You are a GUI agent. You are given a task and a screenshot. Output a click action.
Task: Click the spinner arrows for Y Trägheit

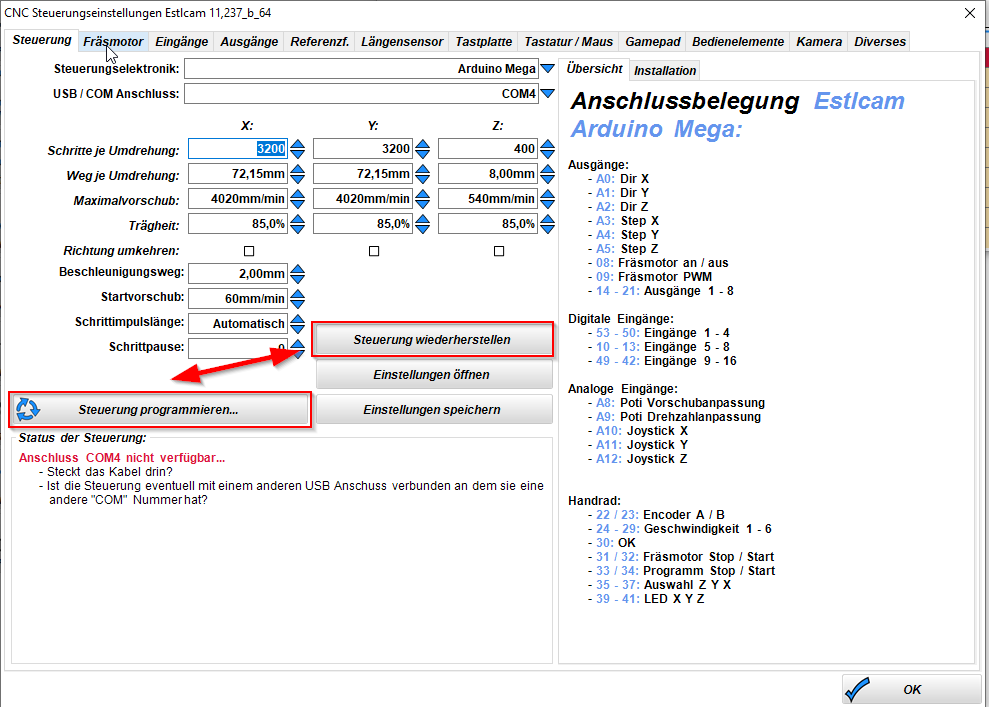pos(423,224)
